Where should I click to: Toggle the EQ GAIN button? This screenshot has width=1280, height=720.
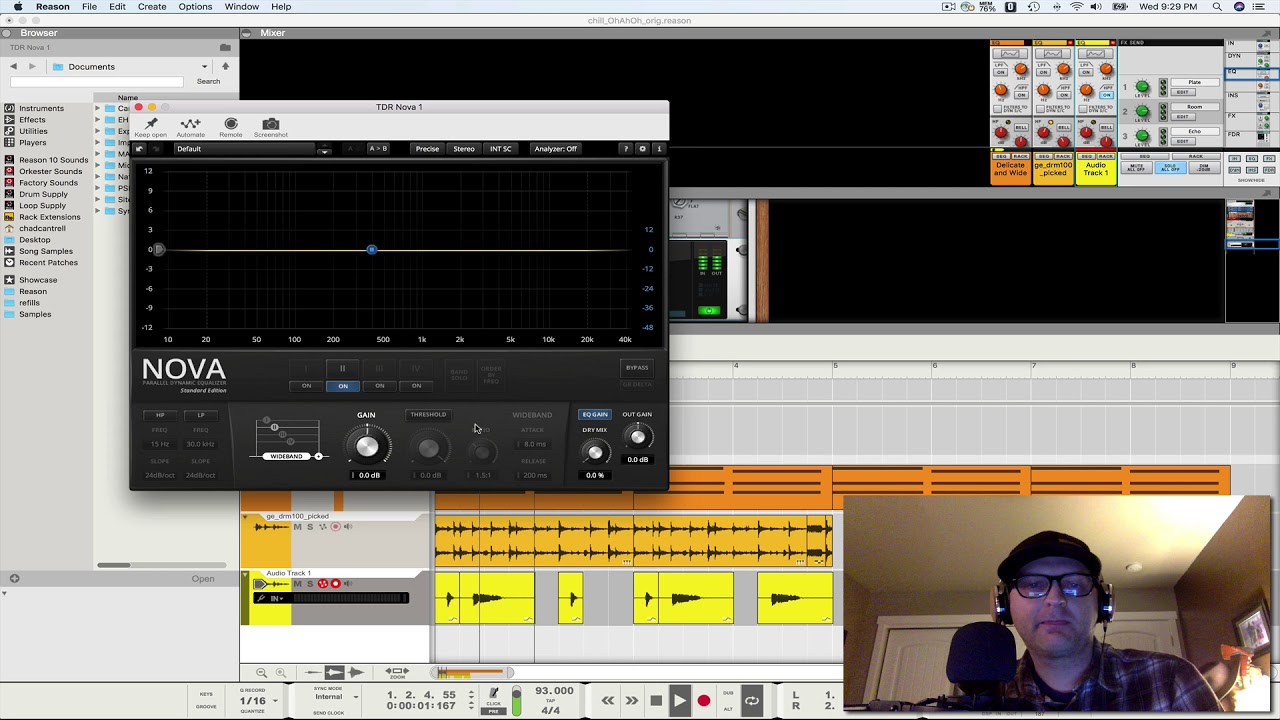(x=594, y=415)
